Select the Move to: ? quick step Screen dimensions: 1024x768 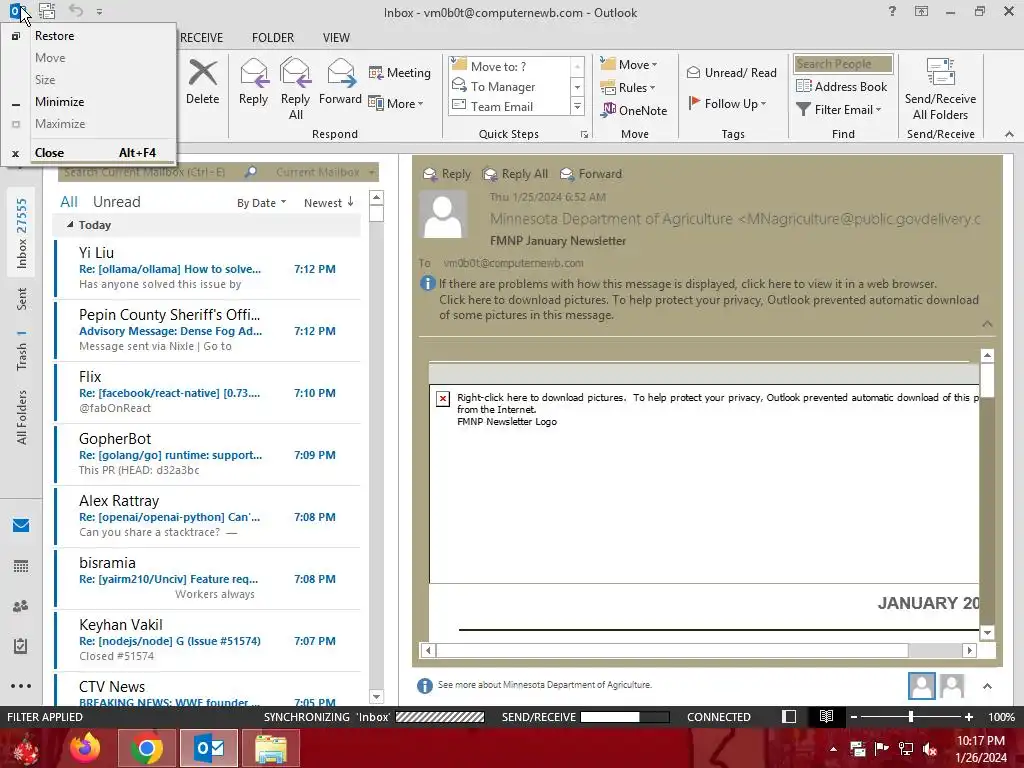click(x=511, y=66)
